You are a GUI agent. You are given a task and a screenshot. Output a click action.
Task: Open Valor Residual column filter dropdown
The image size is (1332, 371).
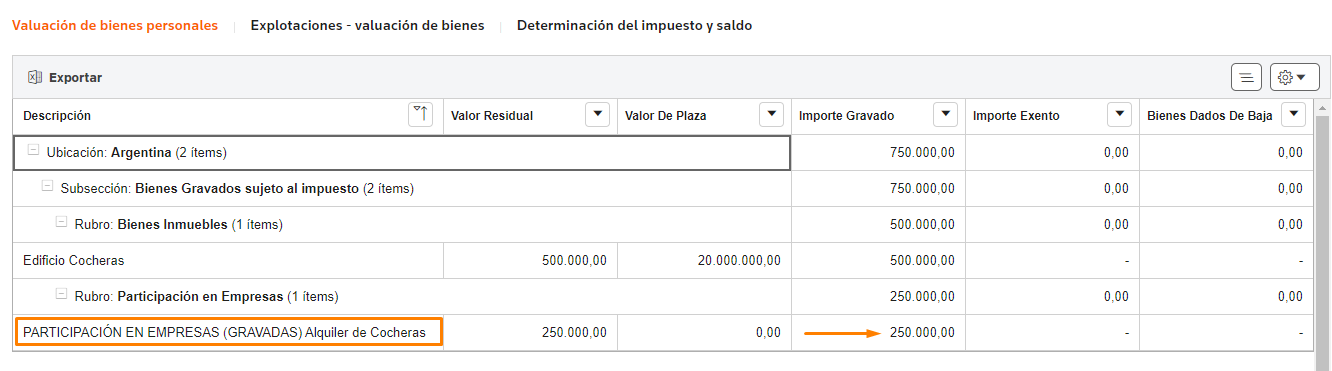(x=597, y=115)
